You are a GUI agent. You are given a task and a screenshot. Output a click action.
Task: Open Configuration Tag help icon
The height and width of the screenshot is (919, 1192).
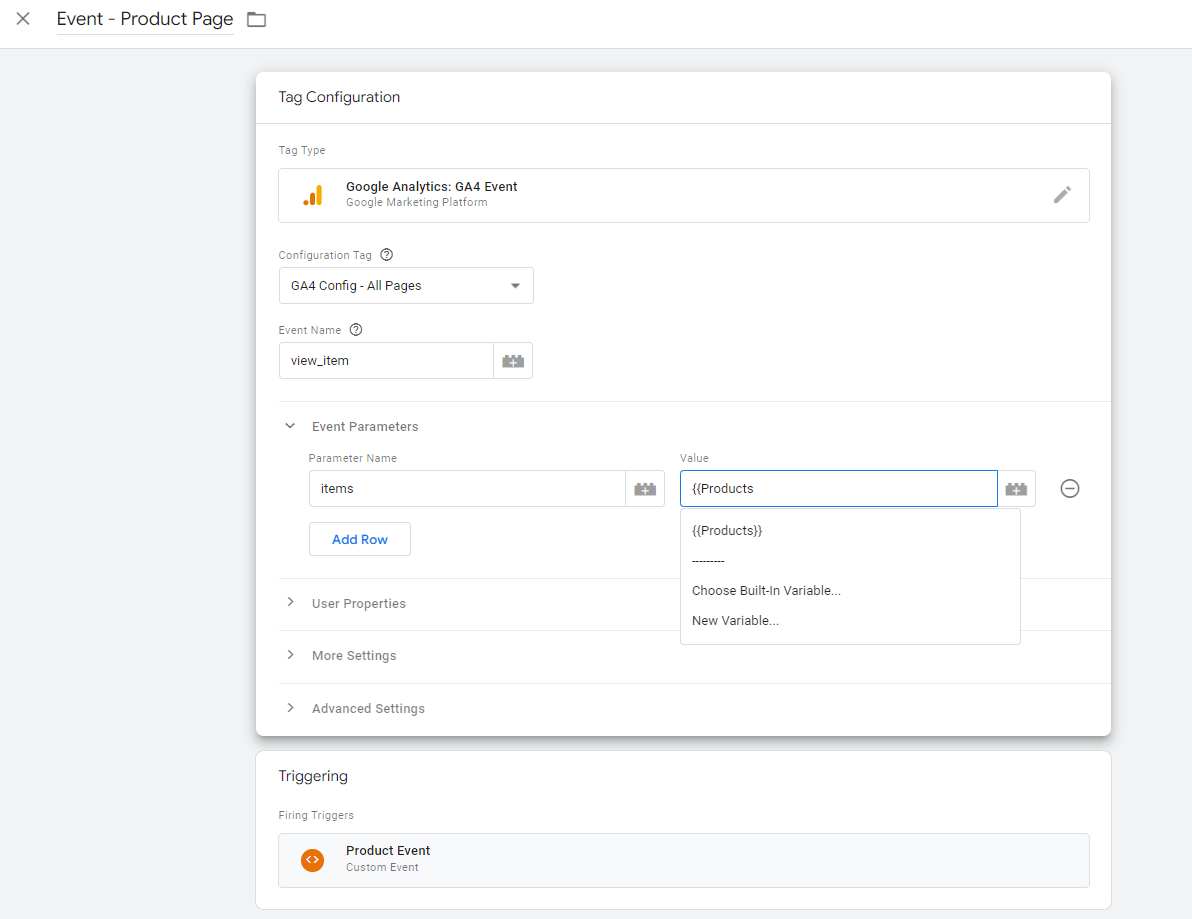pos(387,255)
